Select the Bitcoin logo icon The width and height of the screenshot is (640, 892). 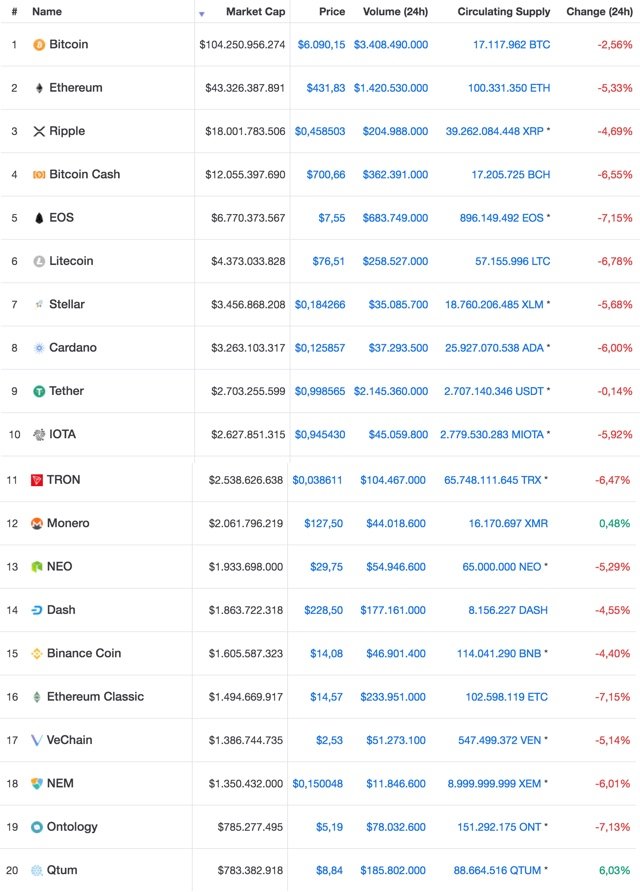38,45
